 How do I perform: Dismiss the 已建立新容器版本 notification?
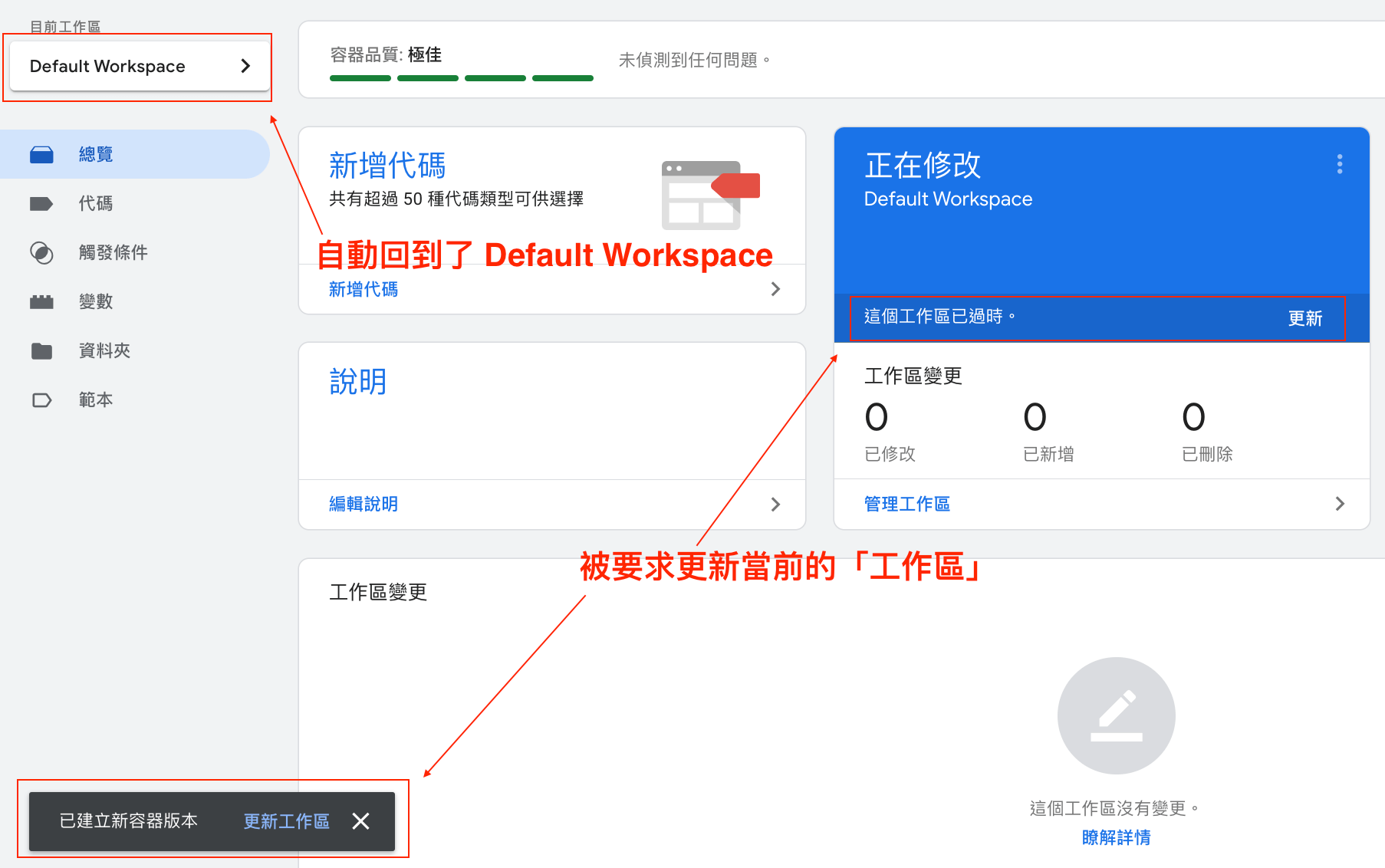tap(360, 821)
